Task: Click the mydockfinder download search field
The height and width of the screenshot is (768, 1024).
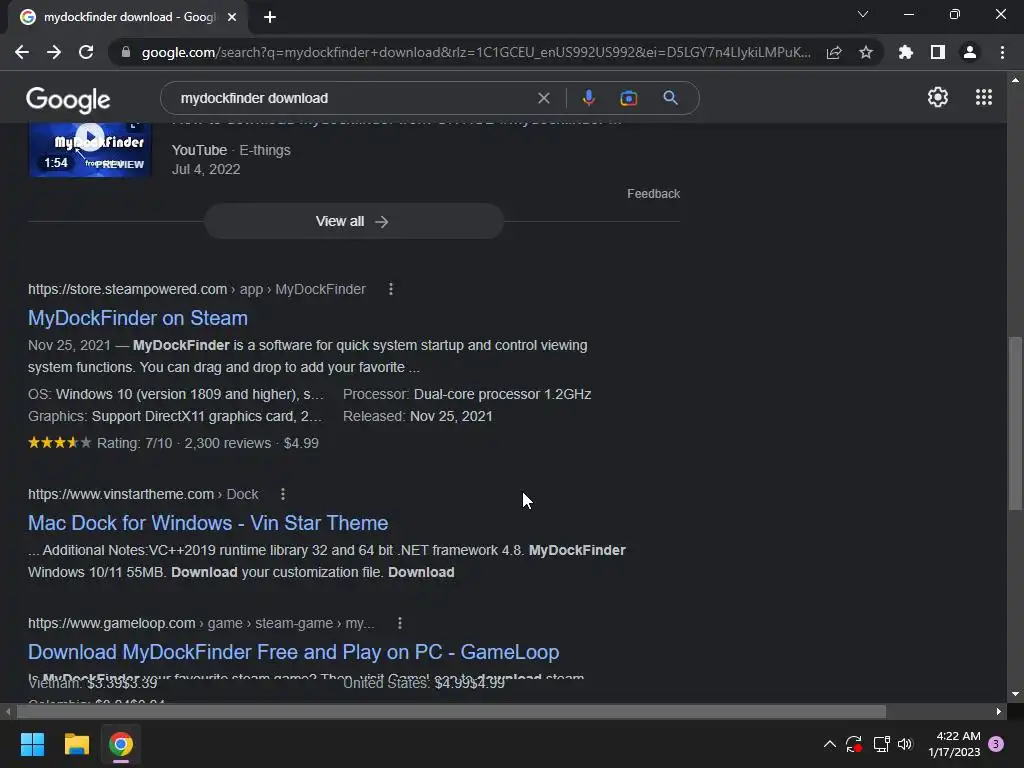Action: pyautogui.click(x=353, y=98)
